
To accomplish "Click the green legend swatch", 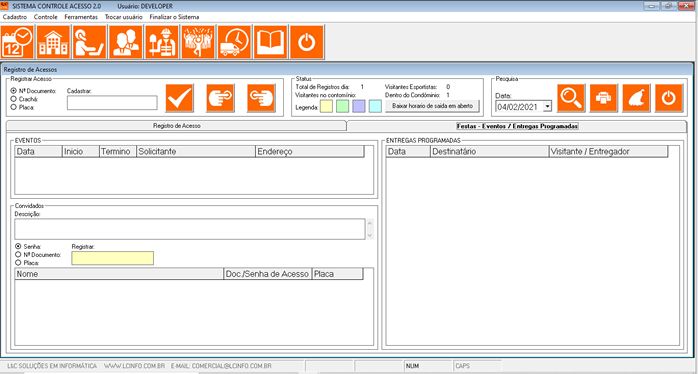I will (x=342, y=106).
